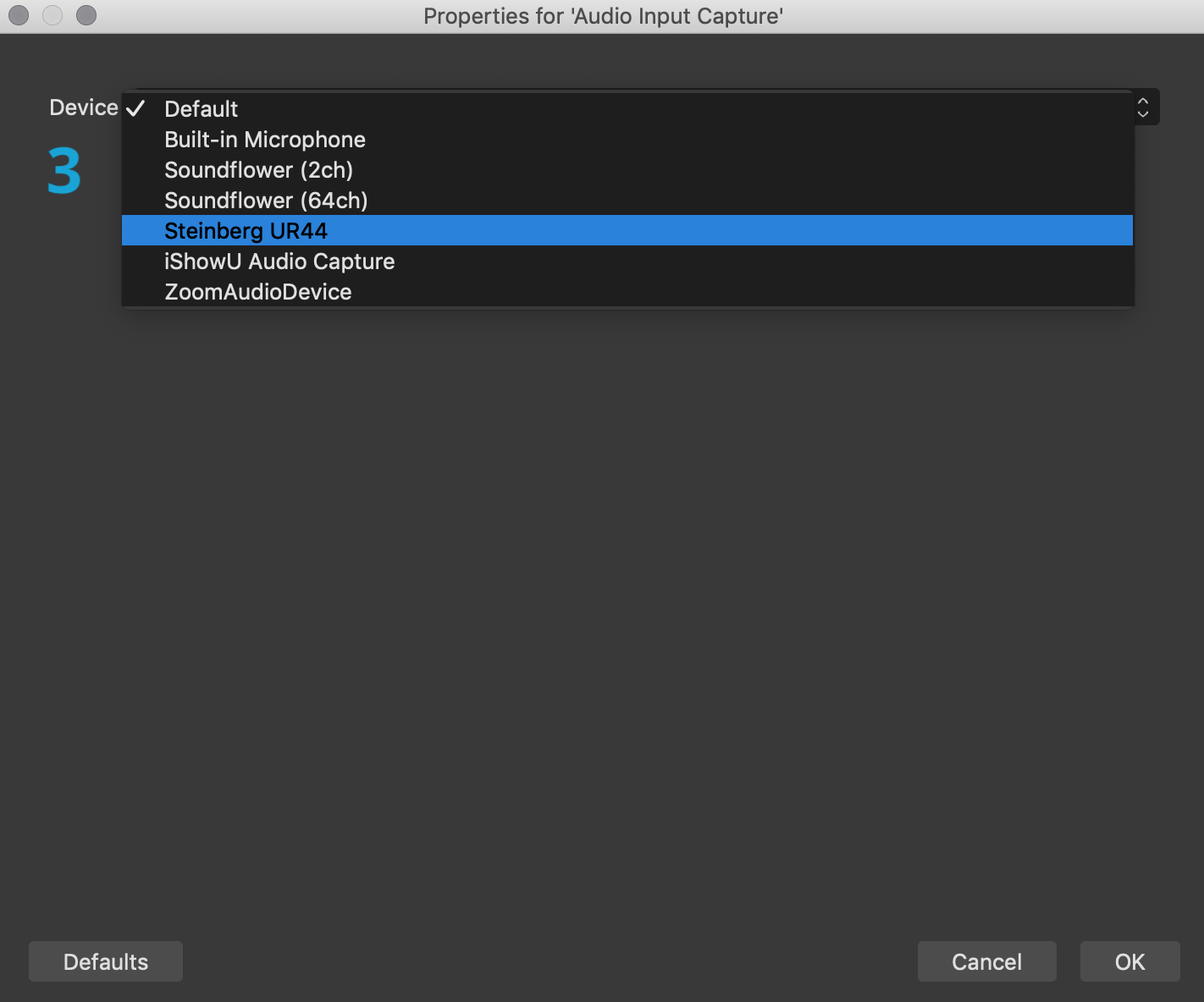Choose the Soundflower (64ch) entry

[266, 201]
